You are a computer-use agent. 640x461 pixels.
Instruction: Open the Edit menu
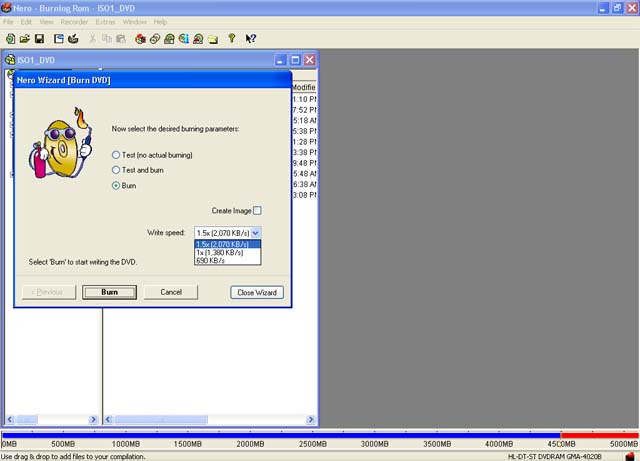click(x=26, y=22)
